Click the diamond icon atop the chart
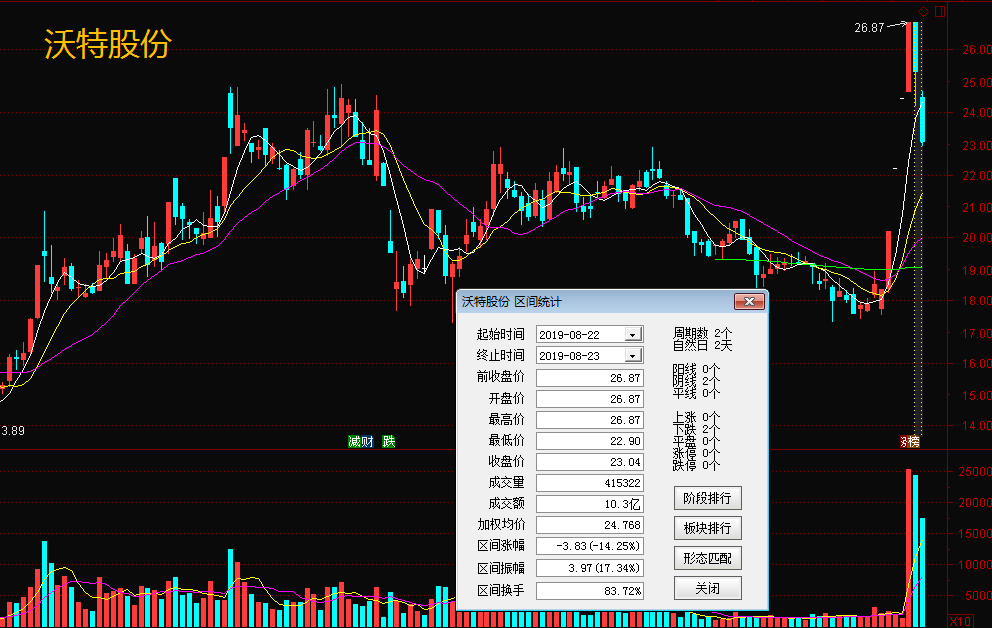Image resolution: width=992 pixels, height=628 pixels. pos(924,11)
